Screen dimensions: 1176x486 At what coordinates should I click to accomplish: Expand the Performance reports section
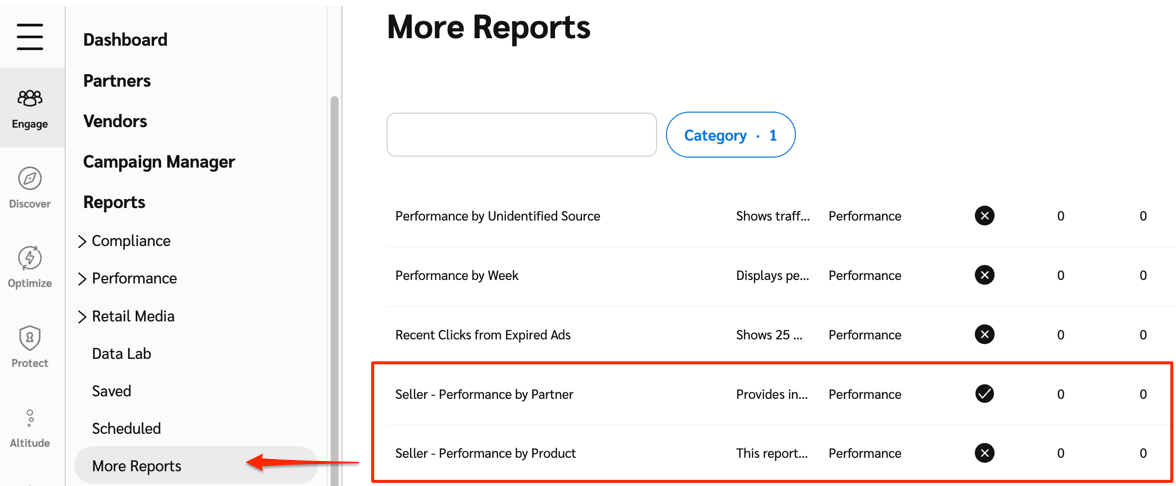pyautogui.click(x=82, y=279)
